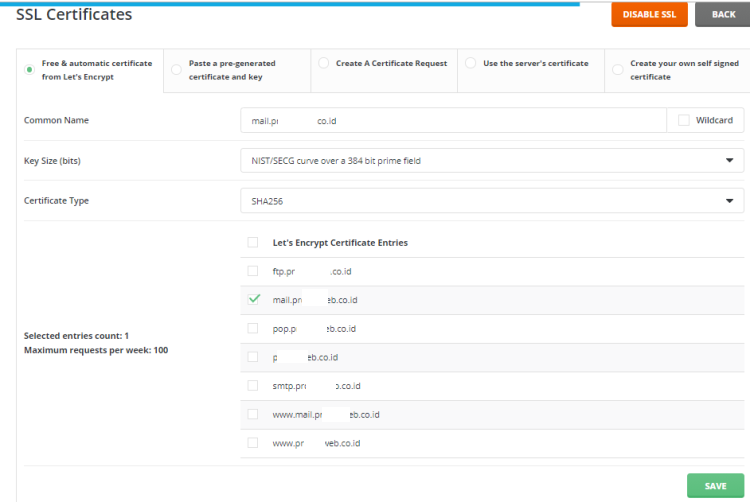Click the SSL Certificates heading
The height and width of the screenshot is (502, 750).
(74, 14)
